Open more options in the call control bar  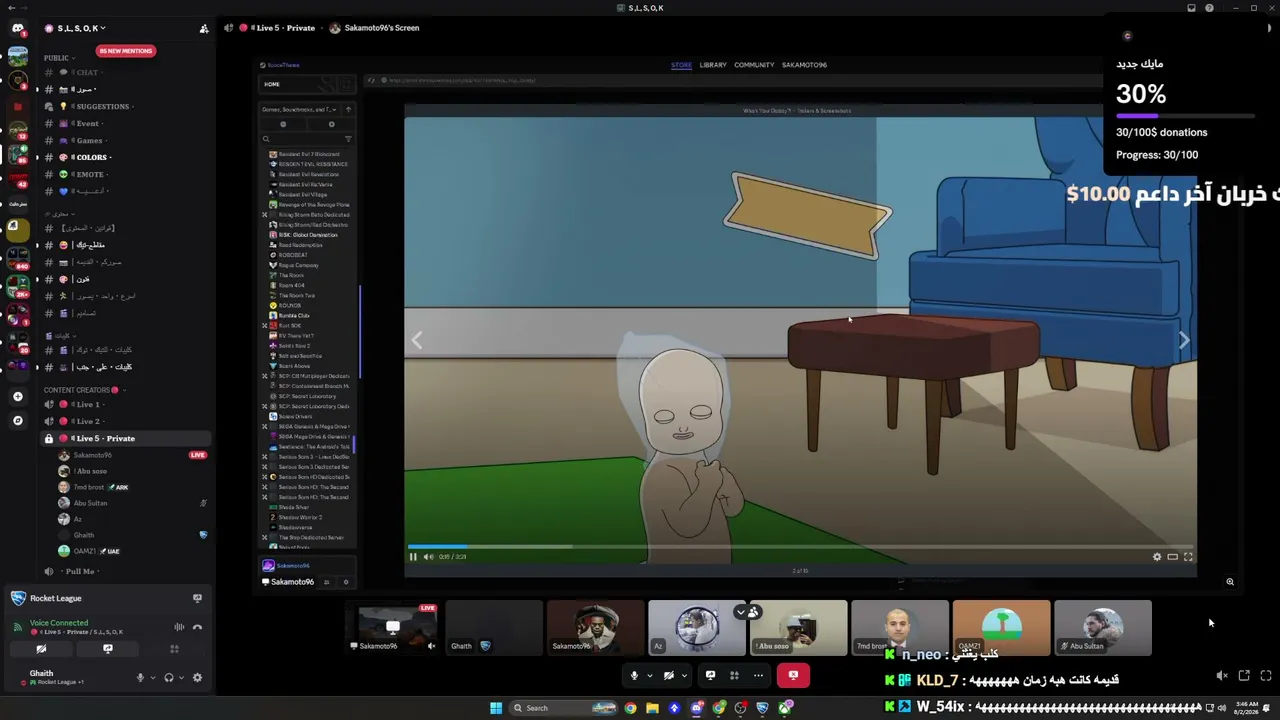pyautogui.click(x=758, y=676)
